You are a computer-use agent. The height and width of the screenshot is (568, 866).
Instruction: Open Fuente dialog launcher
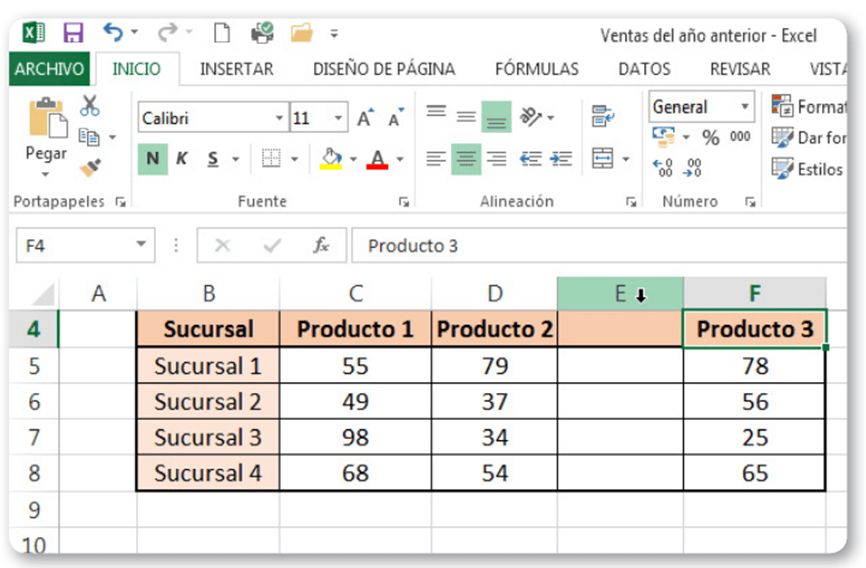[404, 202]
